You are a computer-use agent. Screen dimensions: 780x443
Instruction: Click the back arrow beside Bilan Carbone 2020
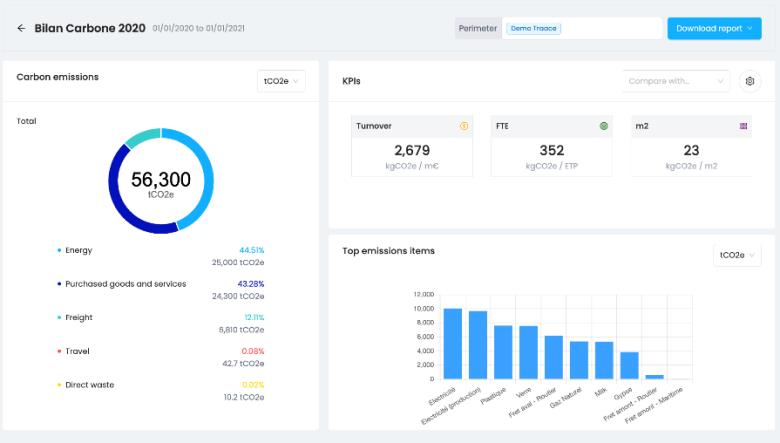point(21,28)
